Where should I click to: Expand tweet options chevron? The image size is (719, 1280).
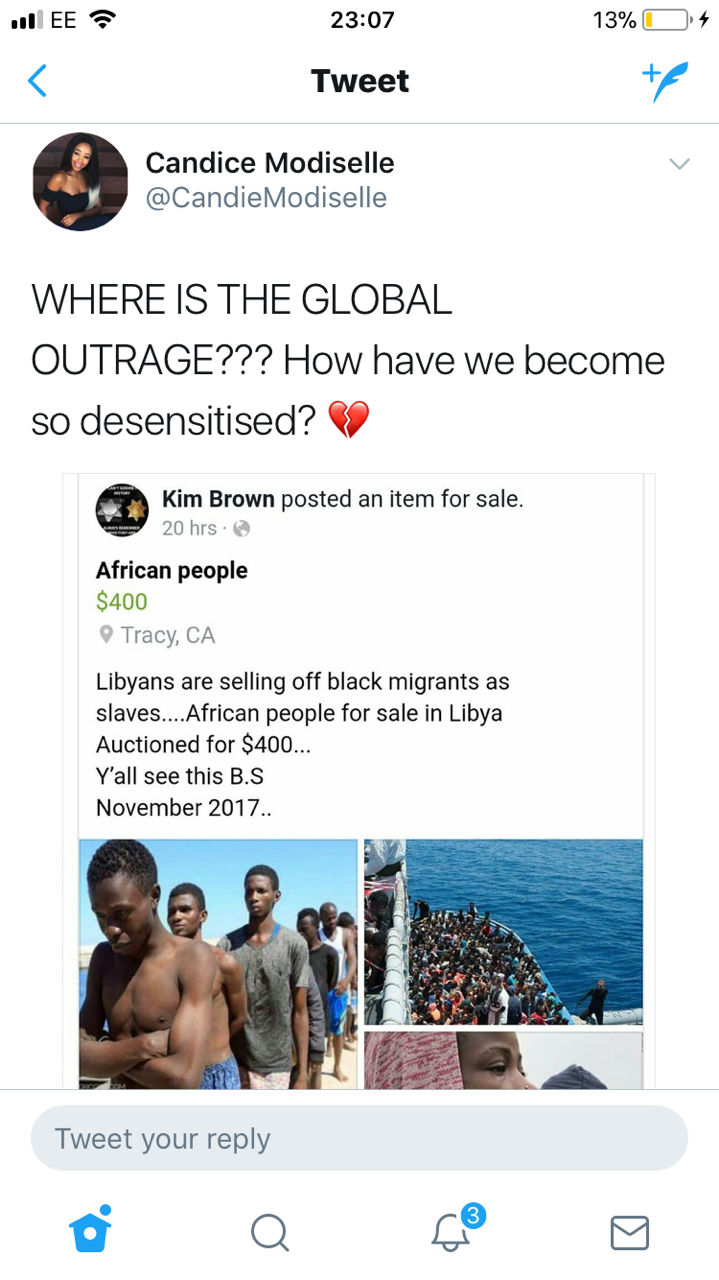(679, 164)
